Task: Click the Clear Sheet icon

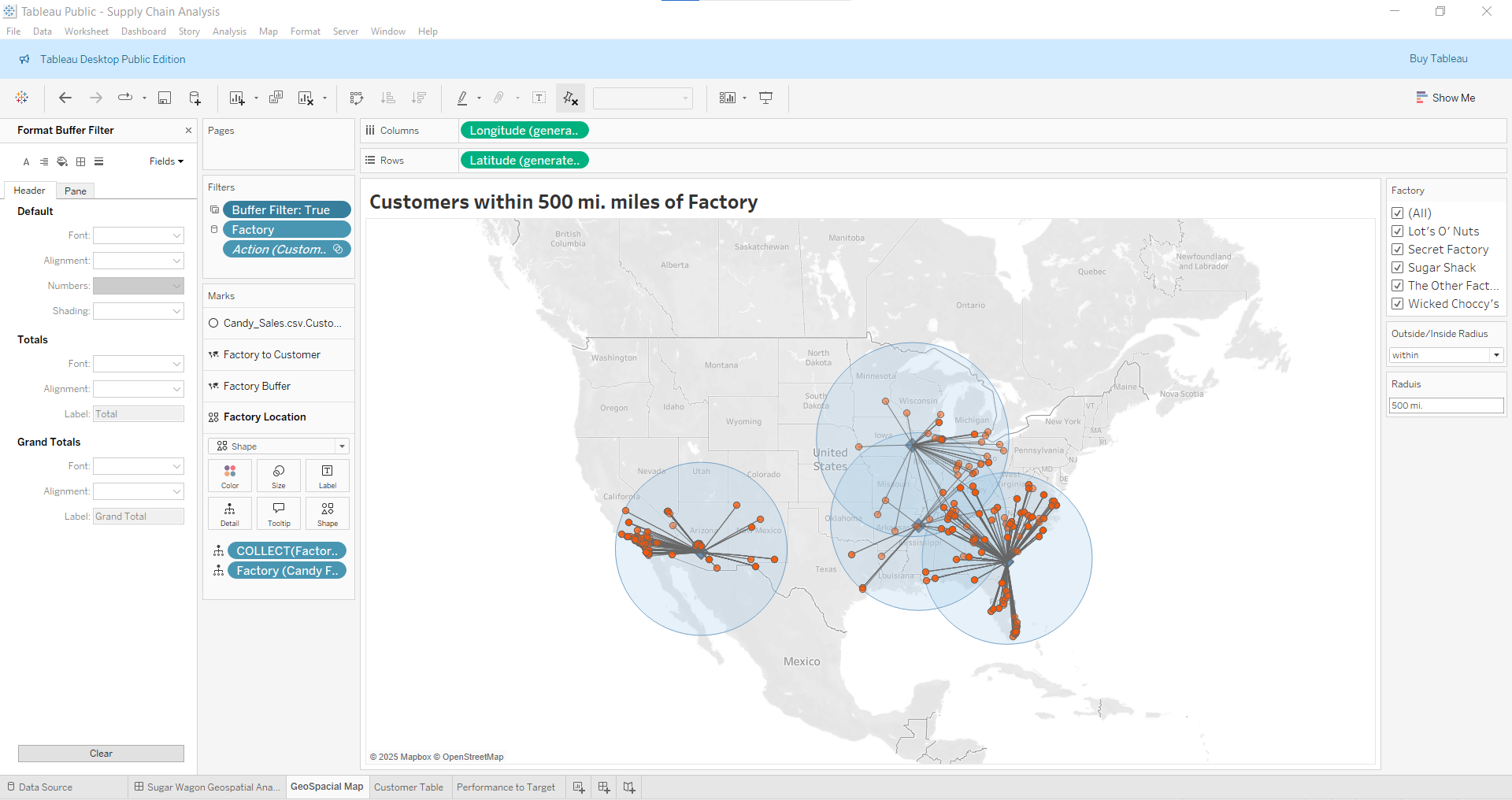Action: tap(306, 98)
